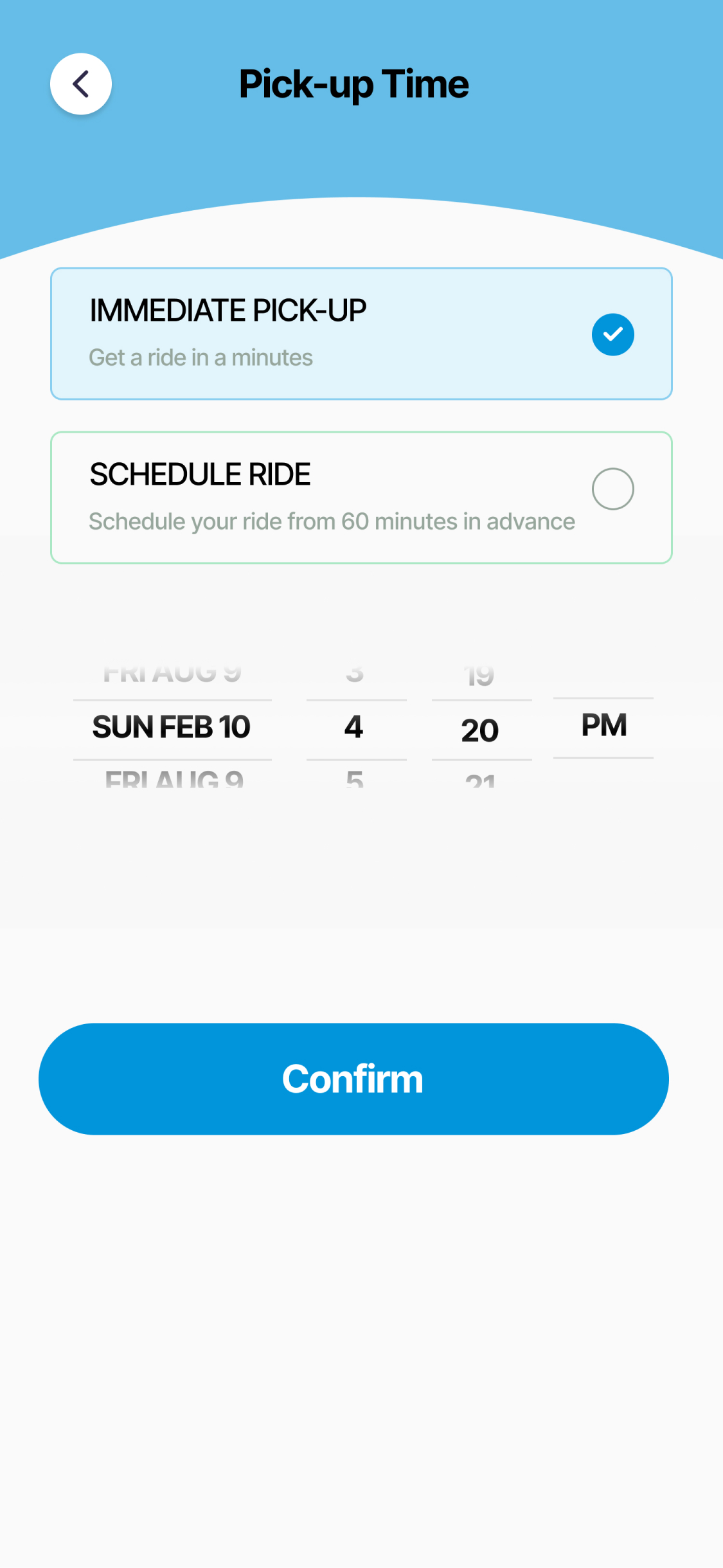
Task: Tap the back arrow button
Action: (x=81, y=84)
